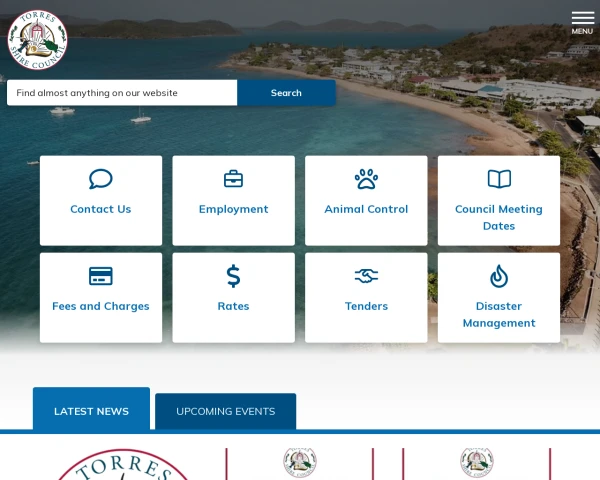The height and width of the screenshot is (480, 600).
Task: Click the Contact Us speech bubble icon
Action: tap(101, 179)
